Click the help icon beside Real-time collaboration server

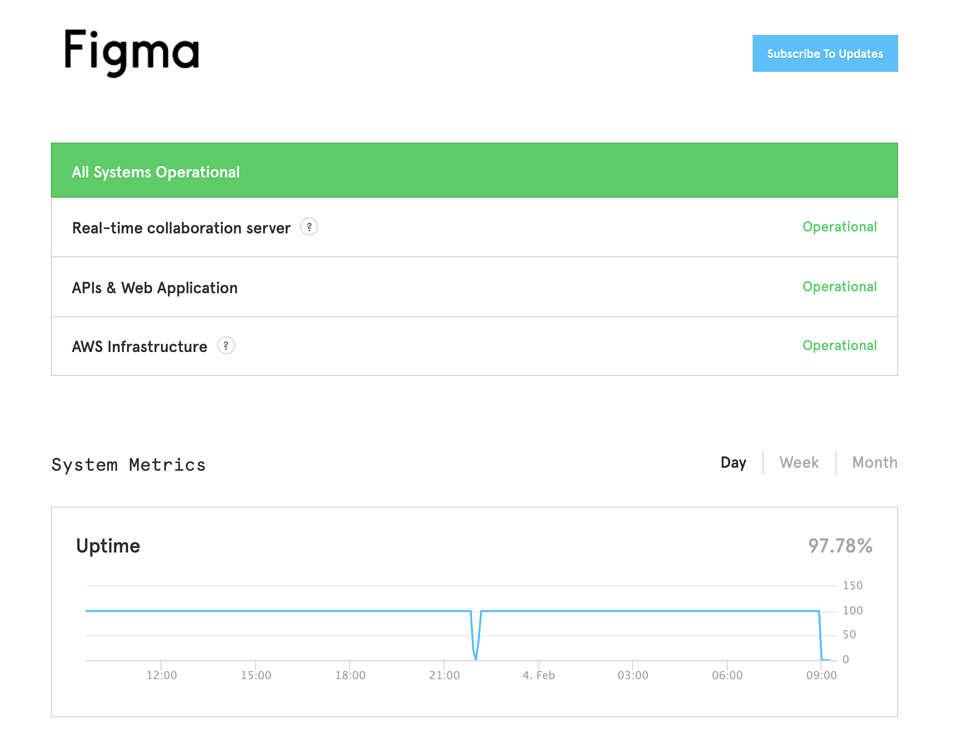tap(309, 227)
